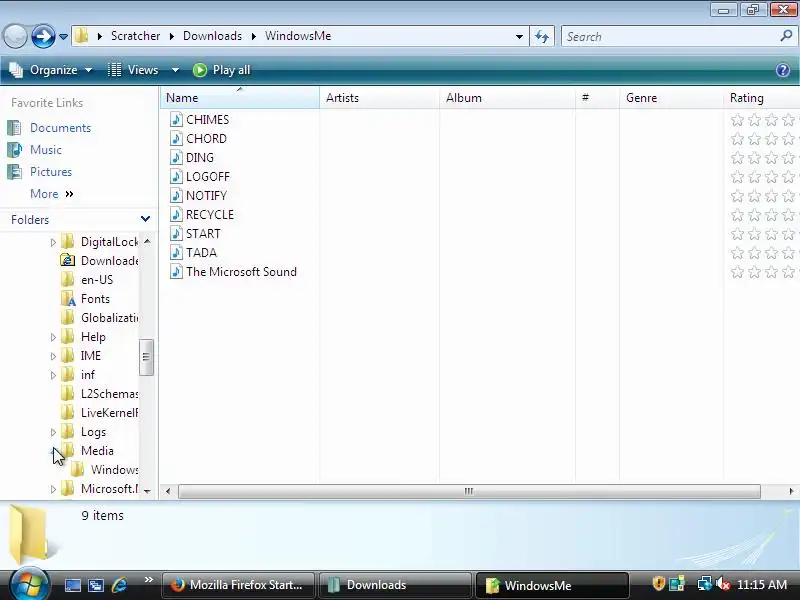Switch to Downloads taskbar button
The image size is (800, 600).
(x=395, y=585)
